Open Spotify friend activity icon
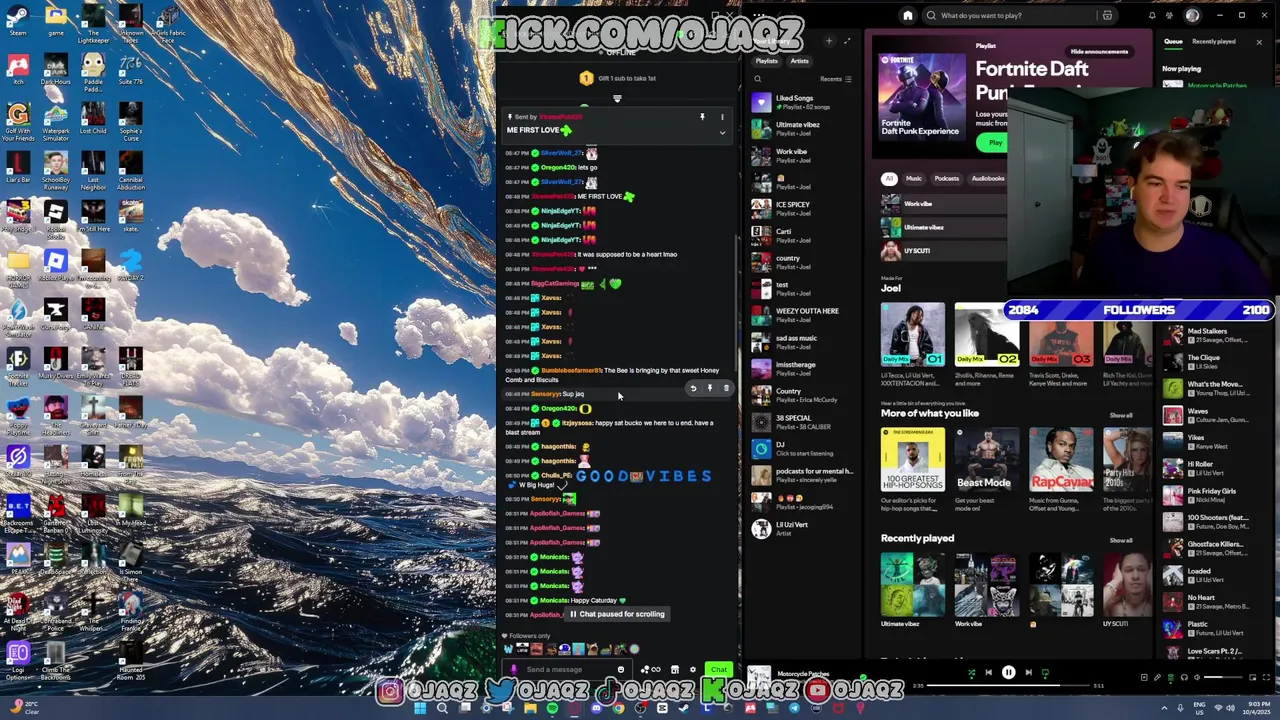1280x720 pixels. [1171, 15]
